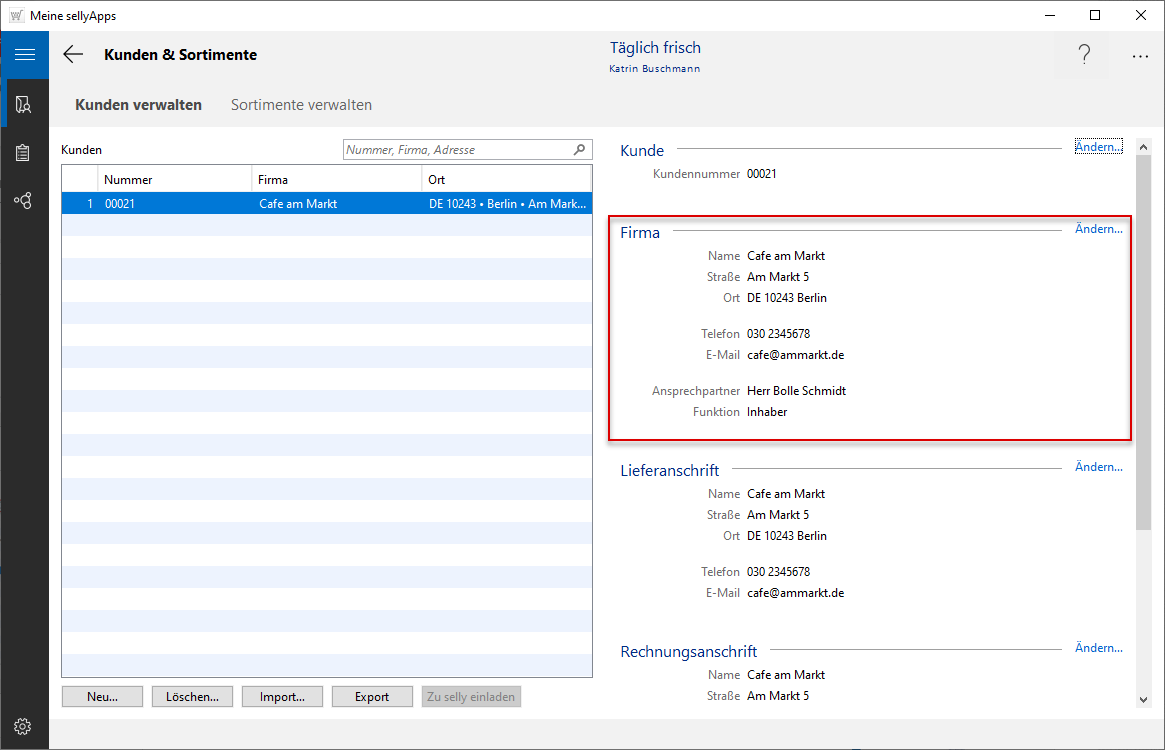This screenshot has height=750, width=1165.
Task: Open the three-dots more options menu
Action: pyautogui.click(x=1140, y=56)
